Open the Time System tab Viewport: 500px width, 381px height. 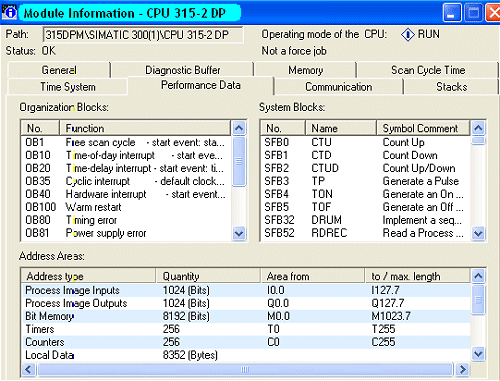point(68,87)
